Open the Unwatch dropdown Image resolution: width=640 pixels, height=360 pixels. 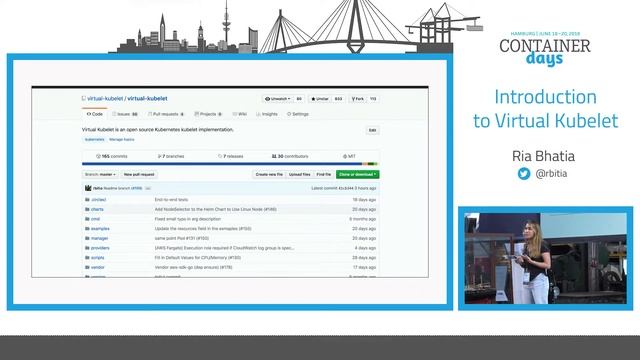click(278, 99)
